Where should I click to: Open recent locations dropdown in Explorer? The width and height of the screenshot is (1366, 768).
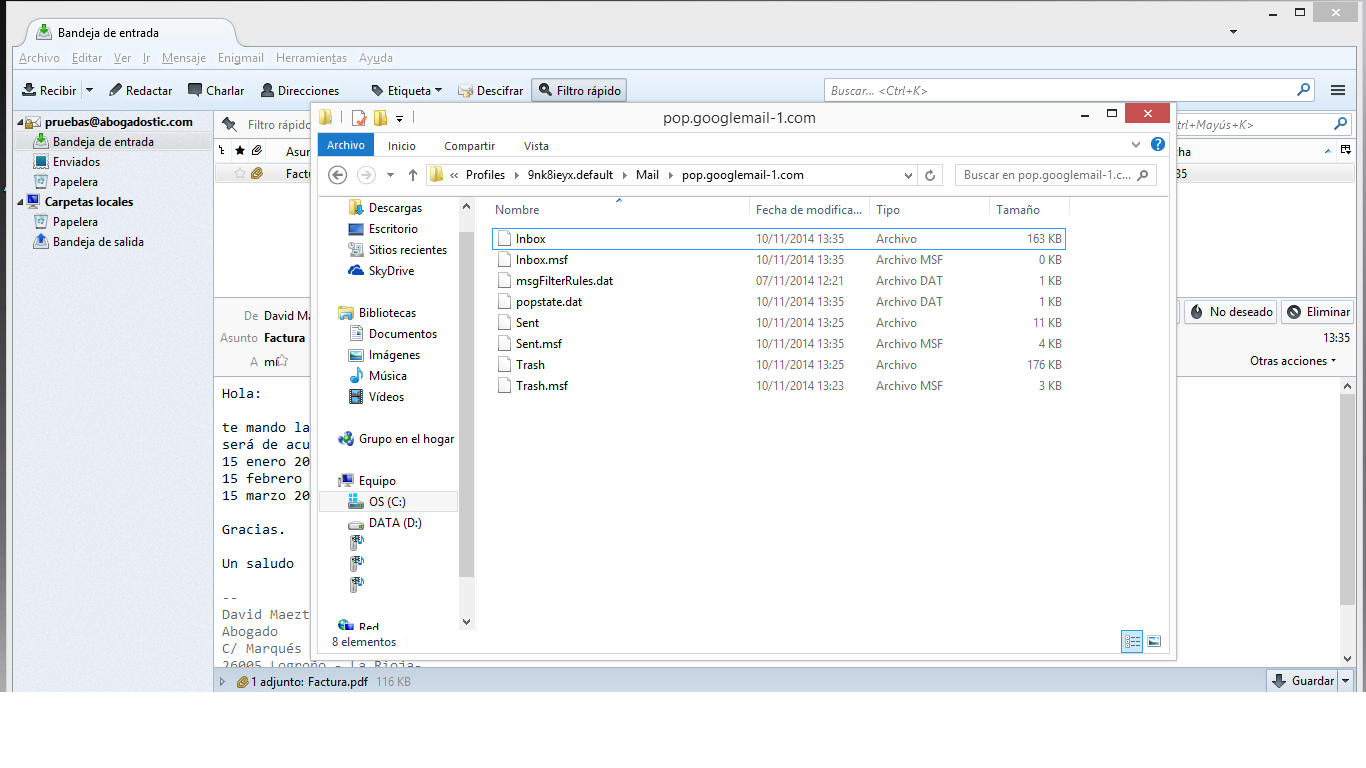tap(390, 175)
